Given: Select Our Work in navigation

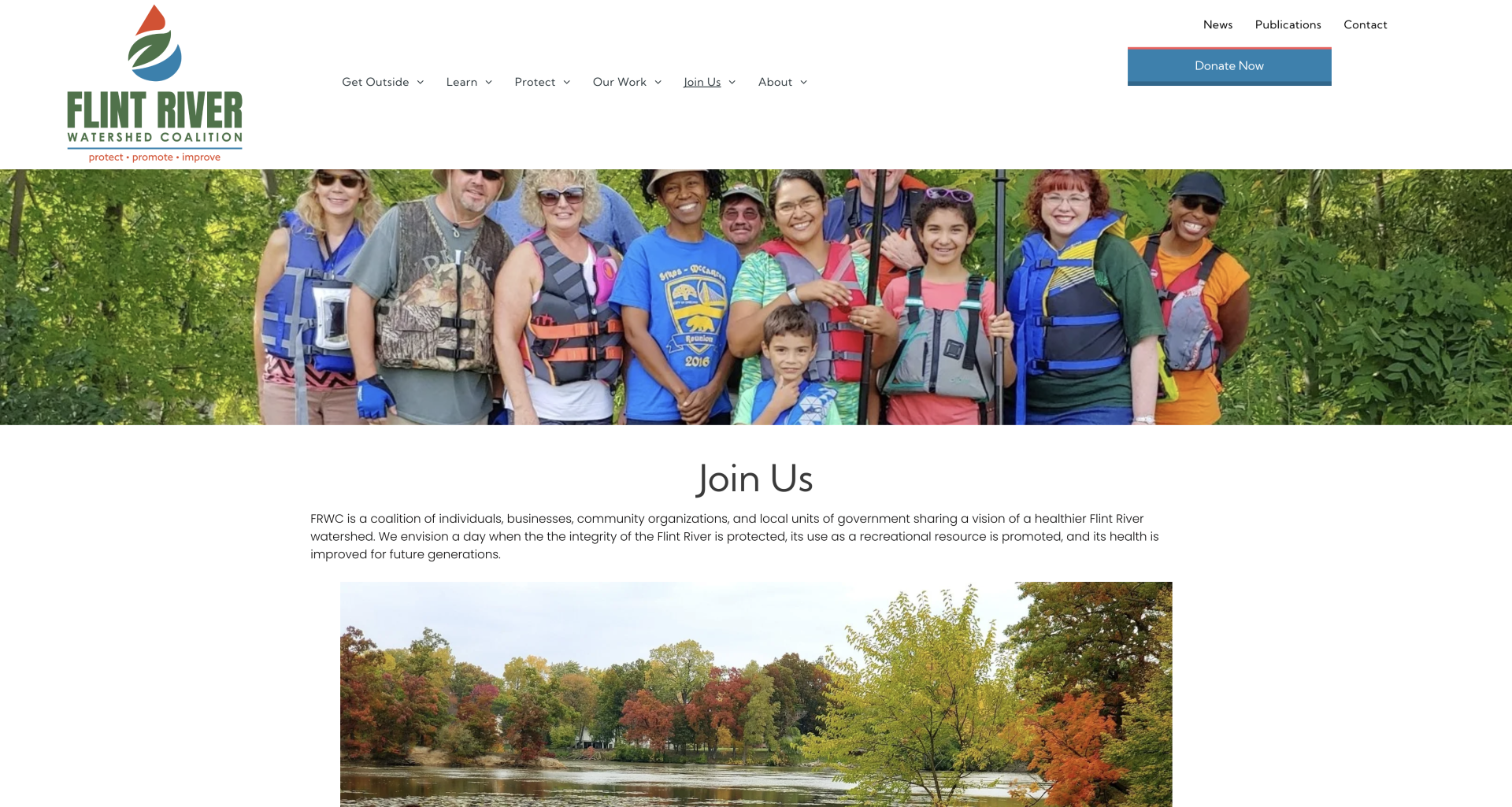Looking at the screenshot, I should [x=620, y=82].
